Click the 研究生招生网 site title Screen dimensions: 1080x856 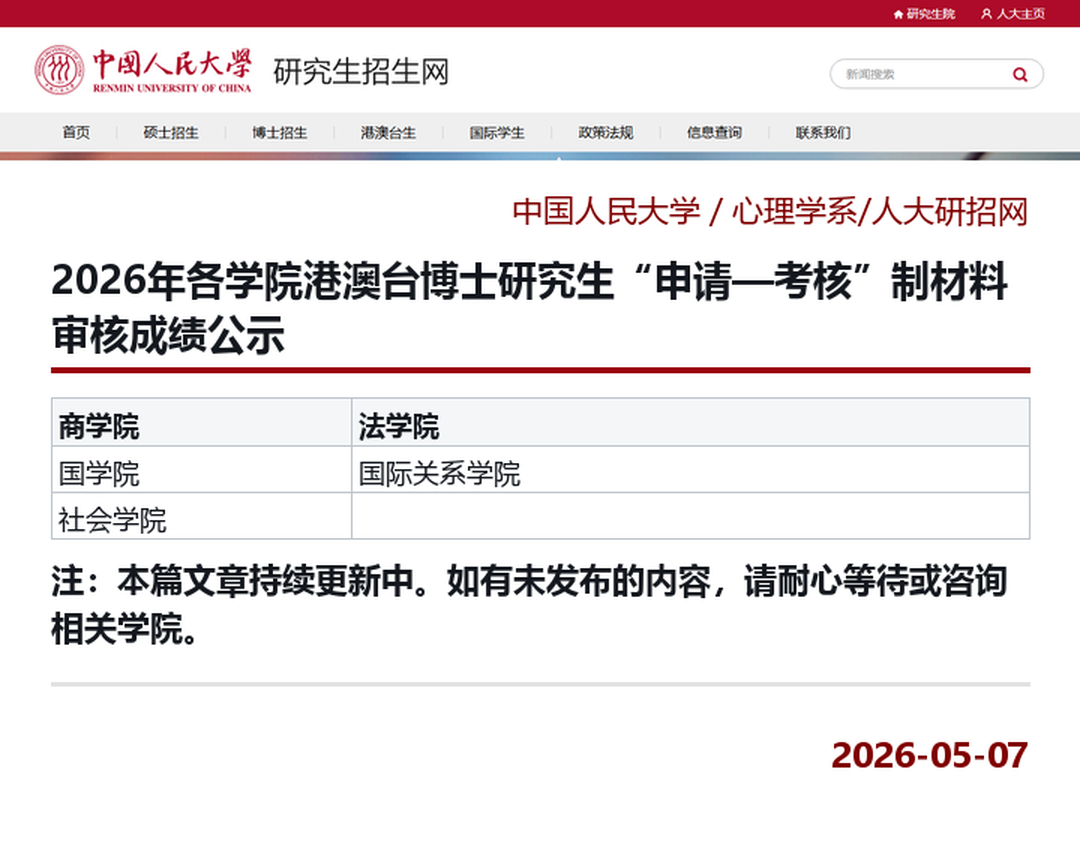[361, 72]
